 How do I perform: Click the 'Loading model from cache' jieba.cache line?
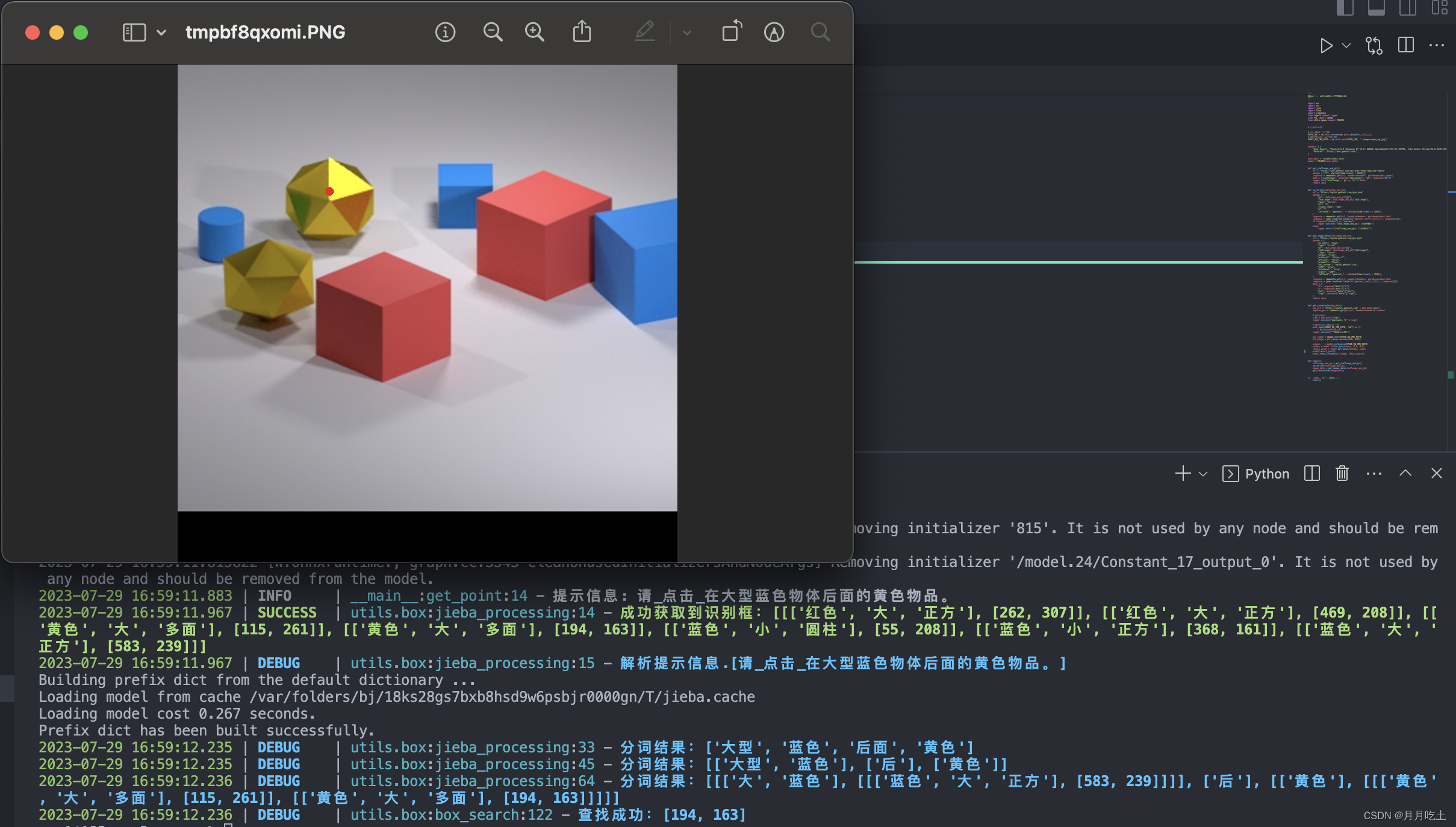click(x=397, y=697)
